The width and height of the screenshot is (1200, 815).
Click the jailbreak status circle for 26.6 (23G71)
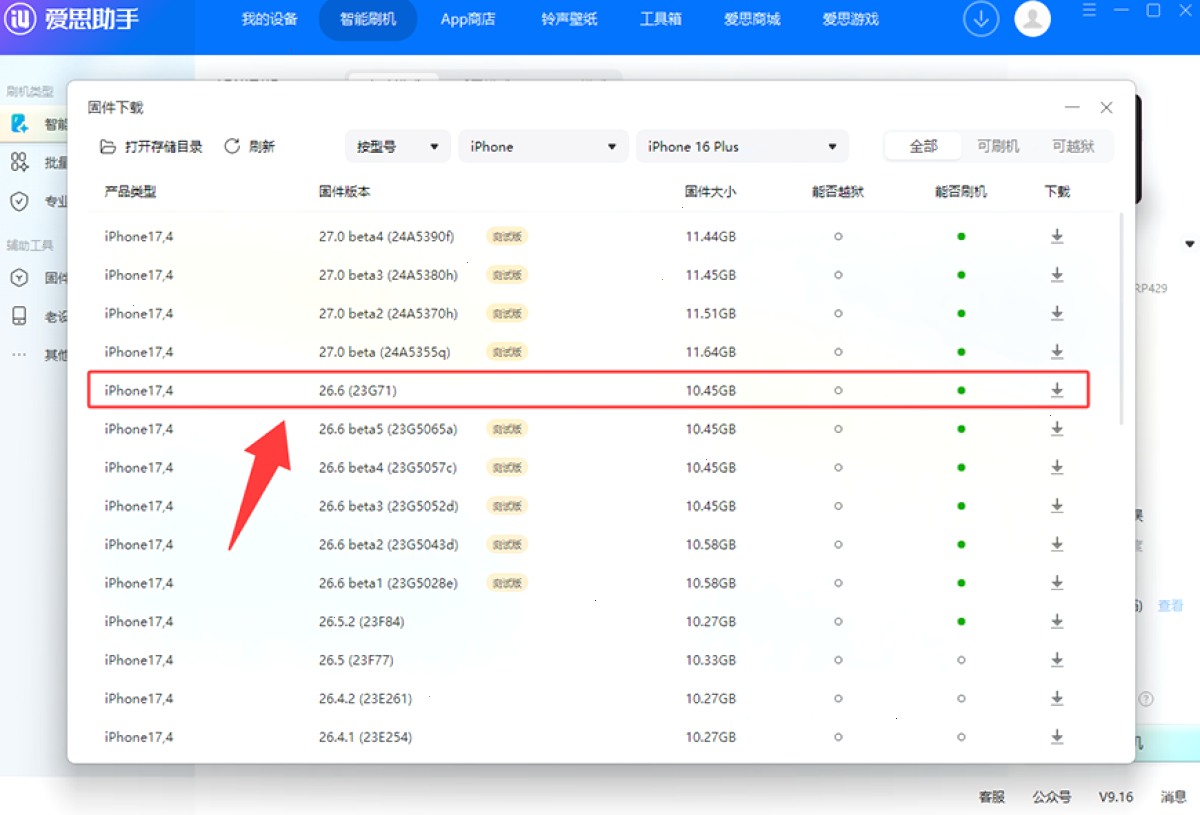[x=838, y=391]
